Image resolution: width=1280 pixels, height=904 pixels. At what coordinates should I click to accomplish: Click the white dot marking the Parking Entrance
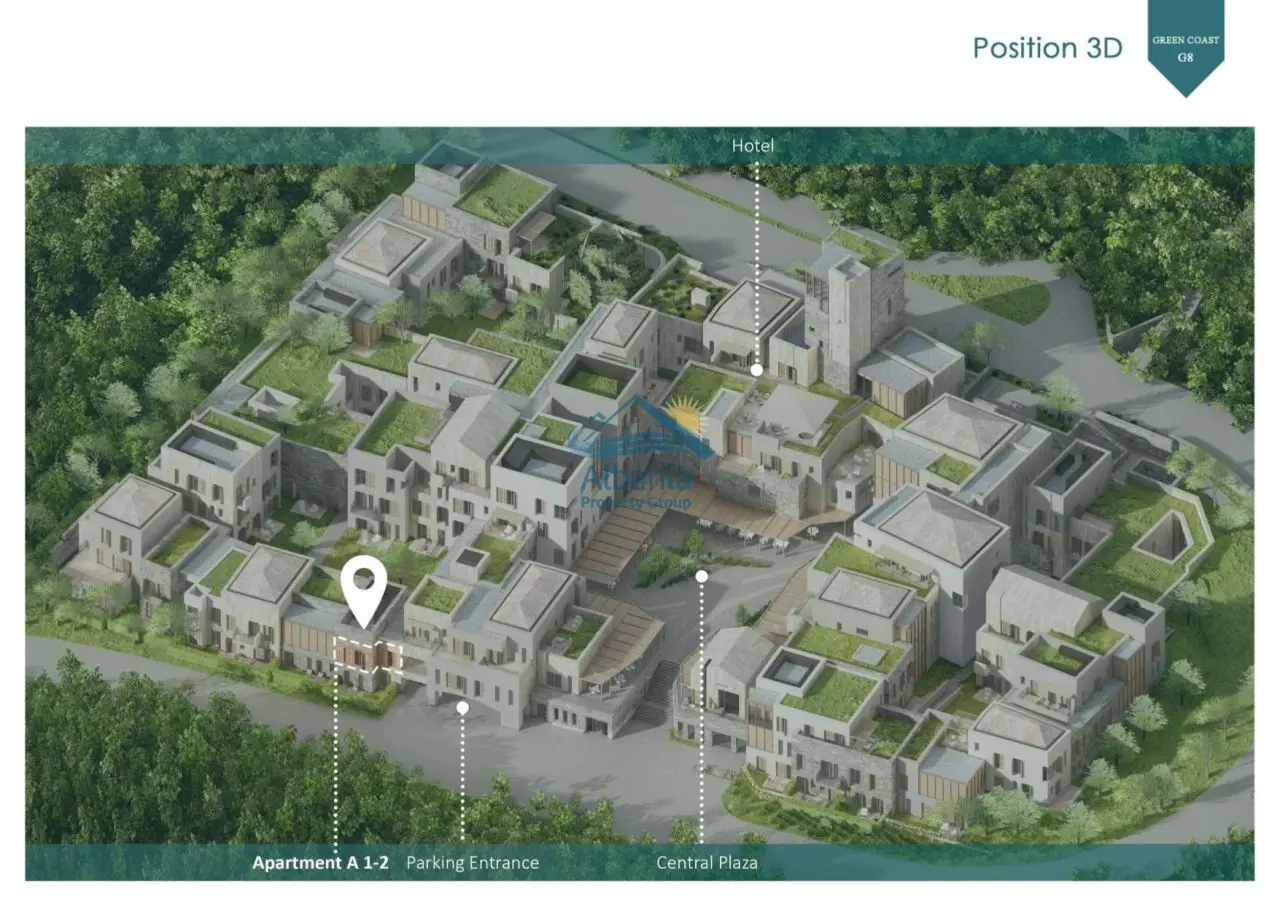coord(462,707)
